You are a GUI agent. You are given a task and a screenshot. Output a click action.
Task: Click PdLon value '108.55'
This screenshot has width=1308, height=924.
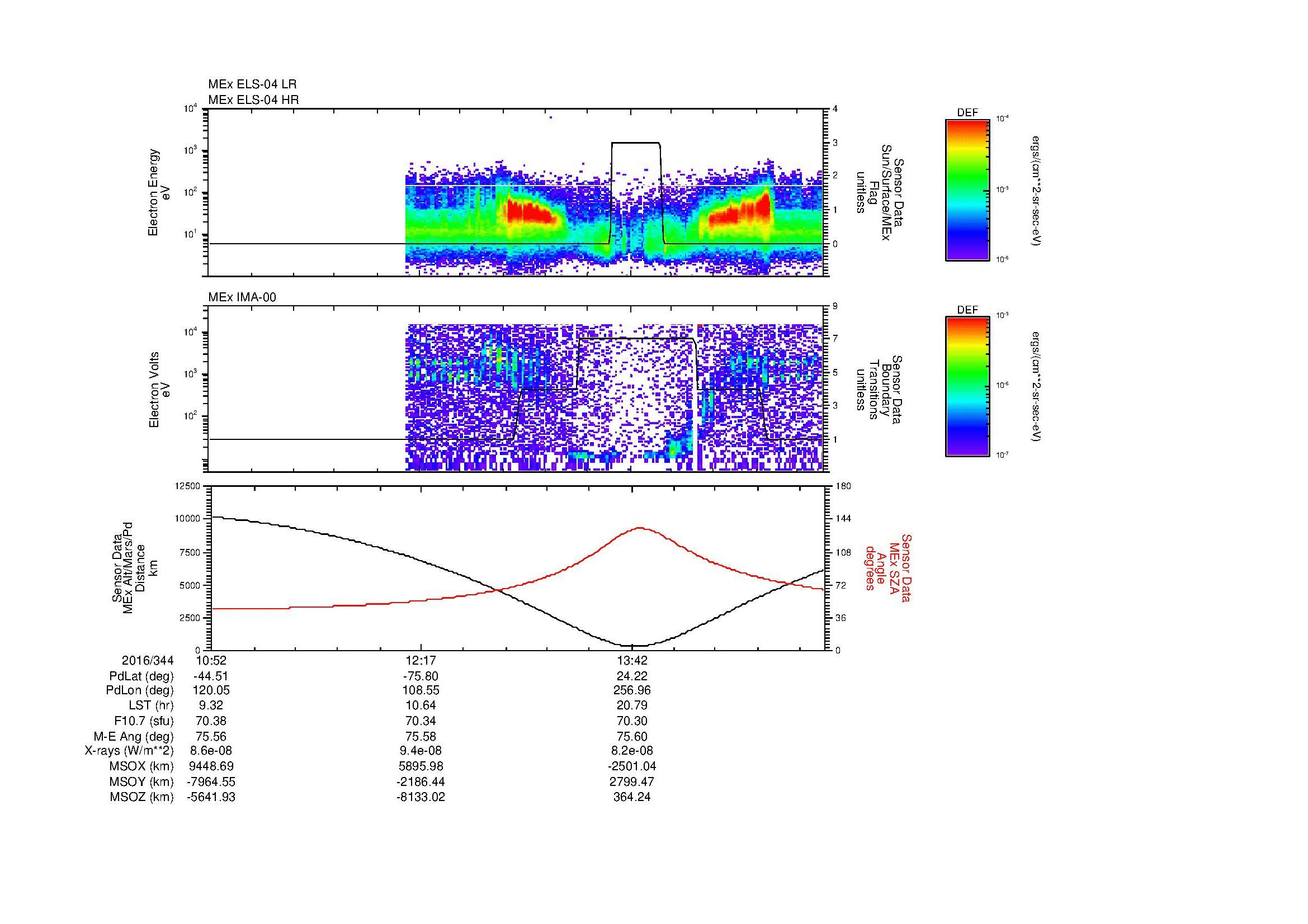click(421, 690)
